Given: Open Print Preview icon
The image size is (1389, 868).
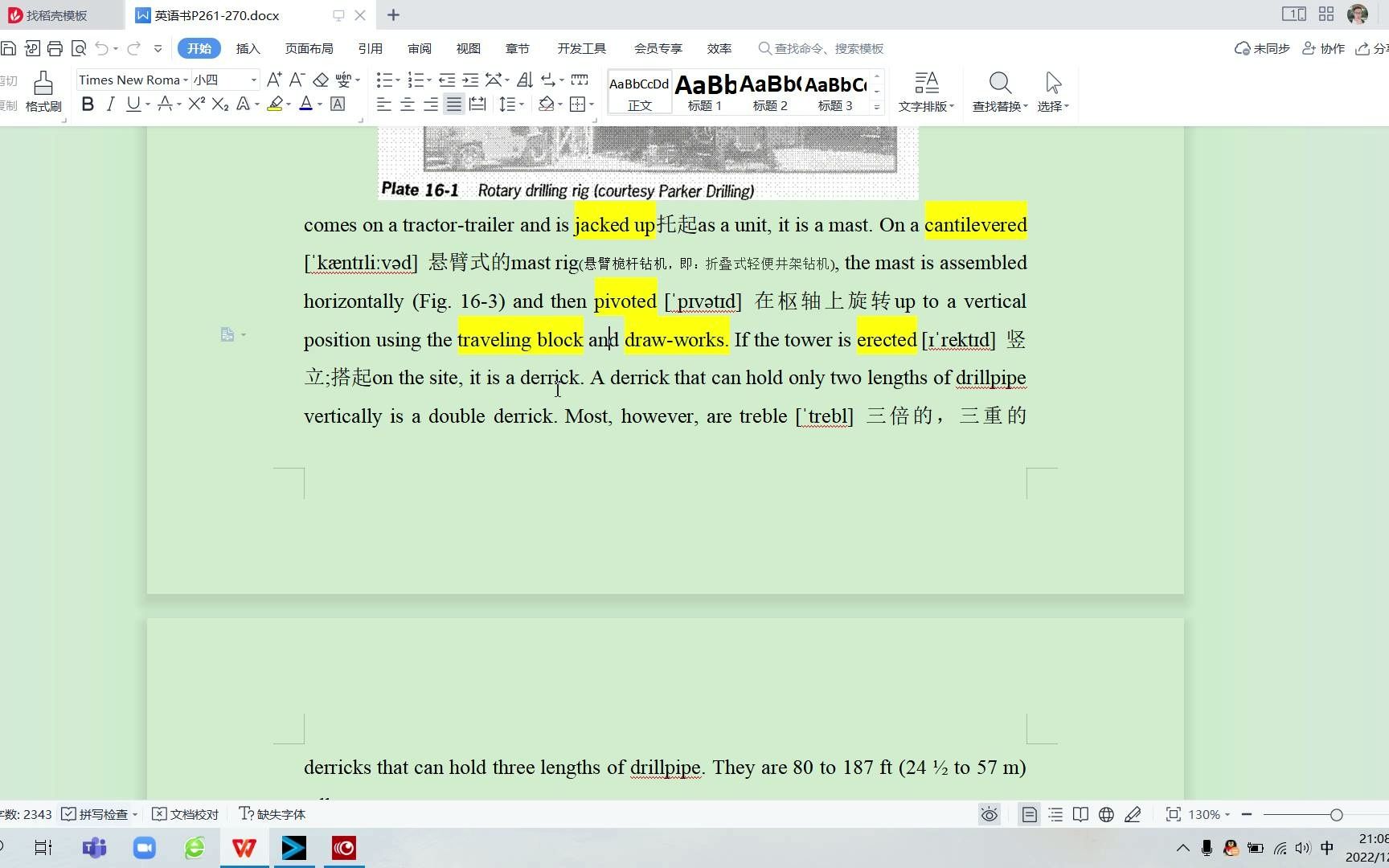Looking at the screenshot, I should [x=79, y=48].
